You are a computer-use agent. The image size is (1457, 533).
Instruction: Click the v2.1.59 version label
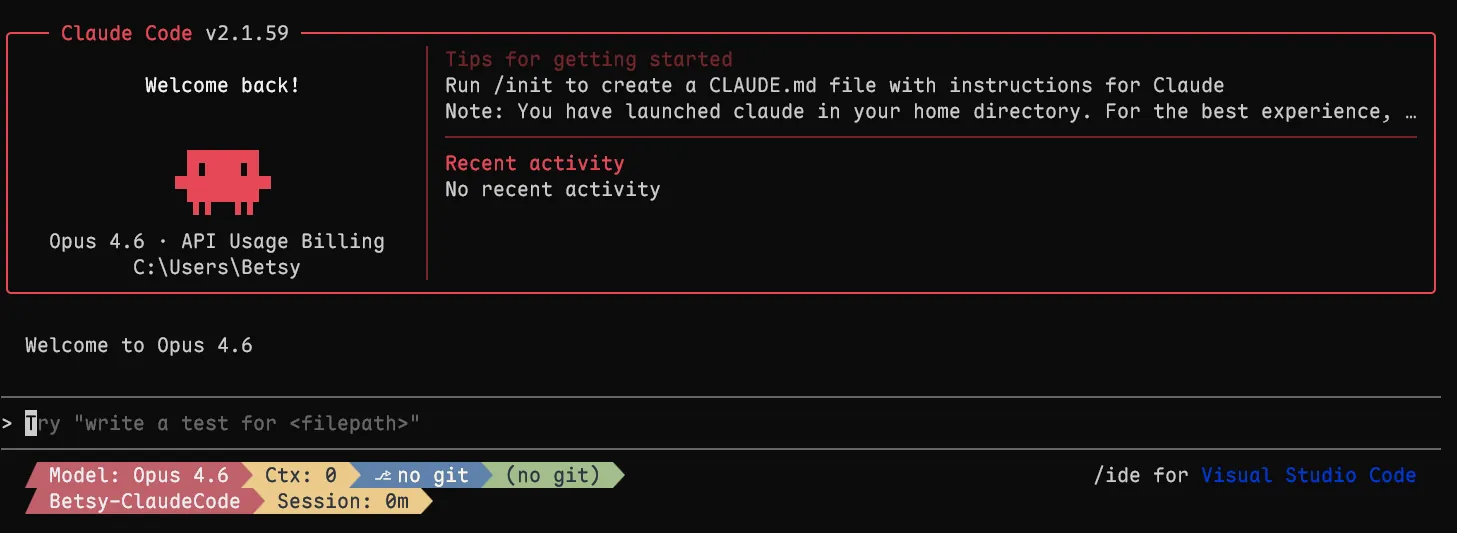247,33
